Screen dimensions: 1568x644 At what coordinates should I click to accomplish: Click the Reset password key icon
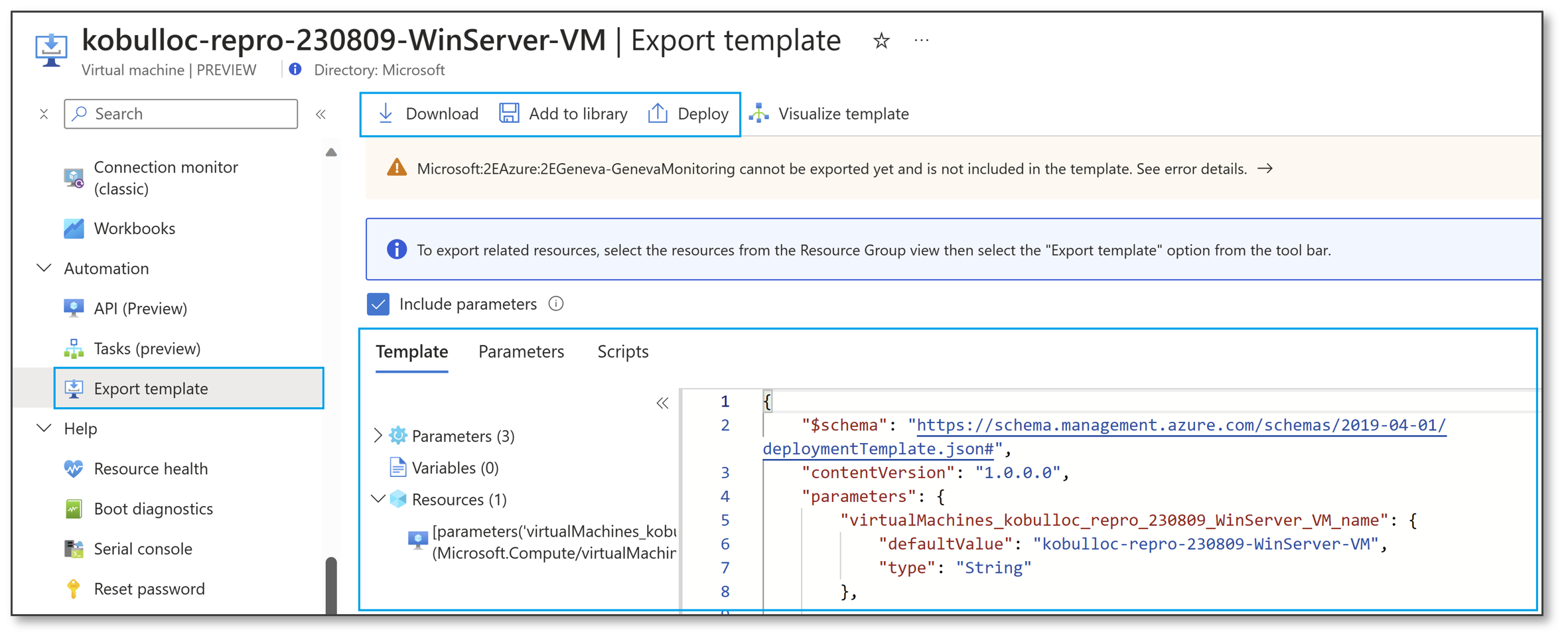pos(73,588)
